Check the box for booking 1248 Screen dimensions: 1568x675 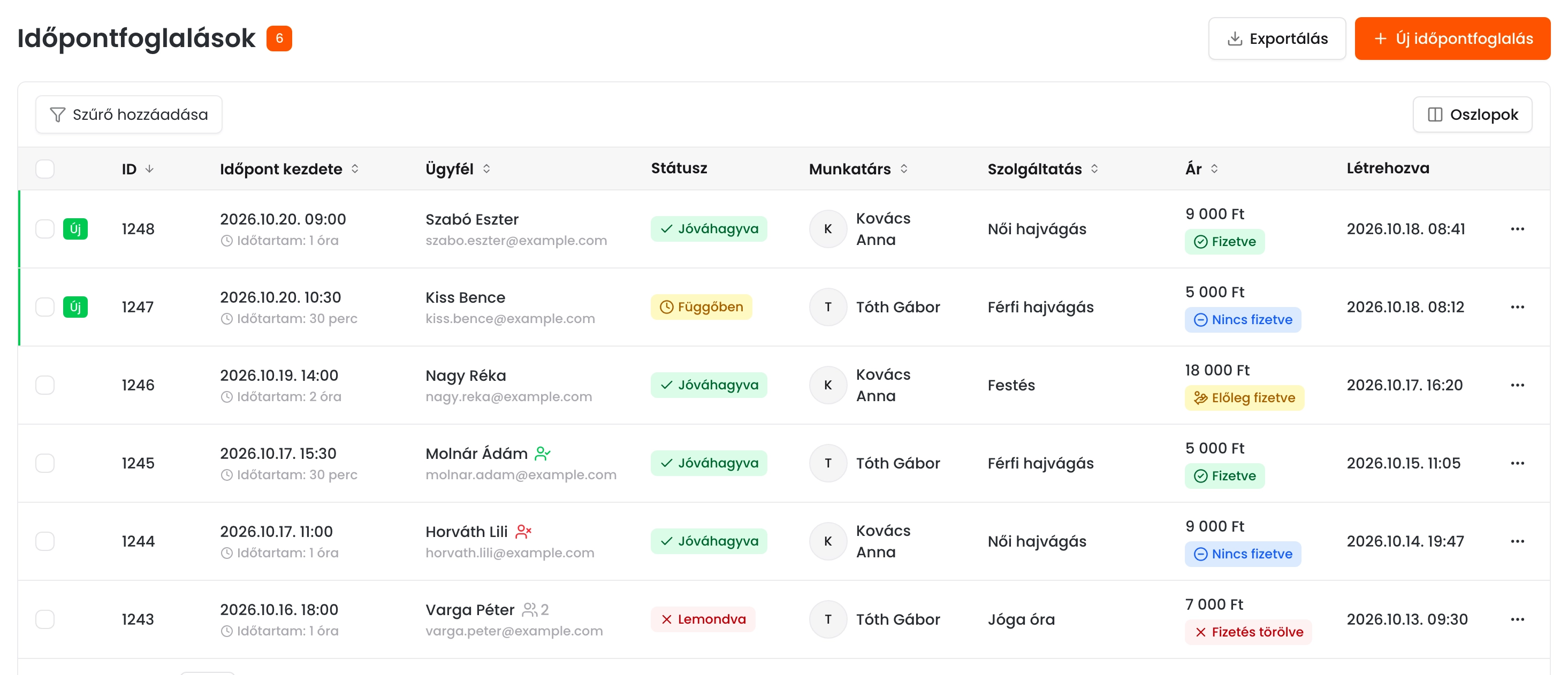(45, 228)
